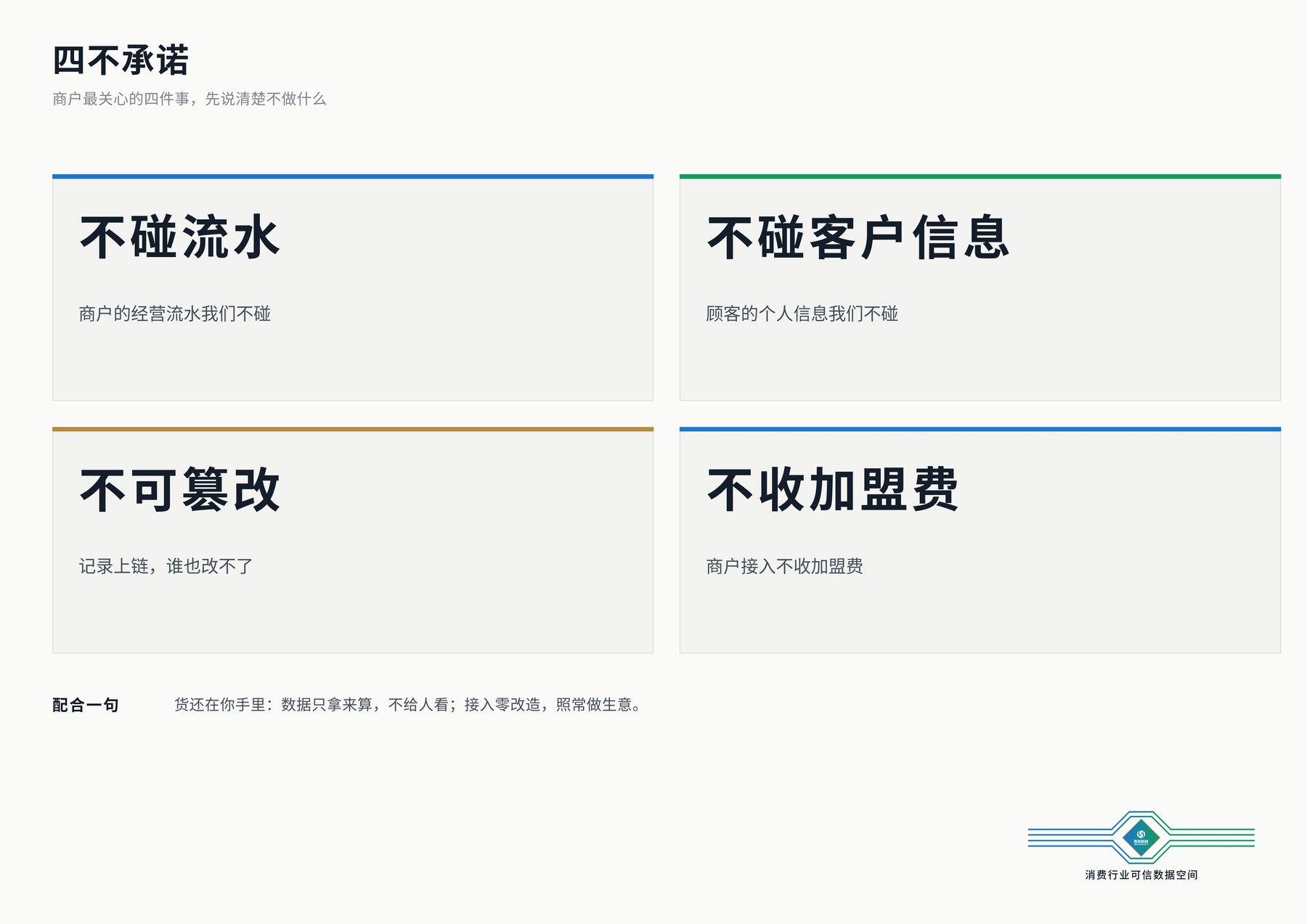Click the description 商户的经营流水我们不碰

tap(175, 314)
